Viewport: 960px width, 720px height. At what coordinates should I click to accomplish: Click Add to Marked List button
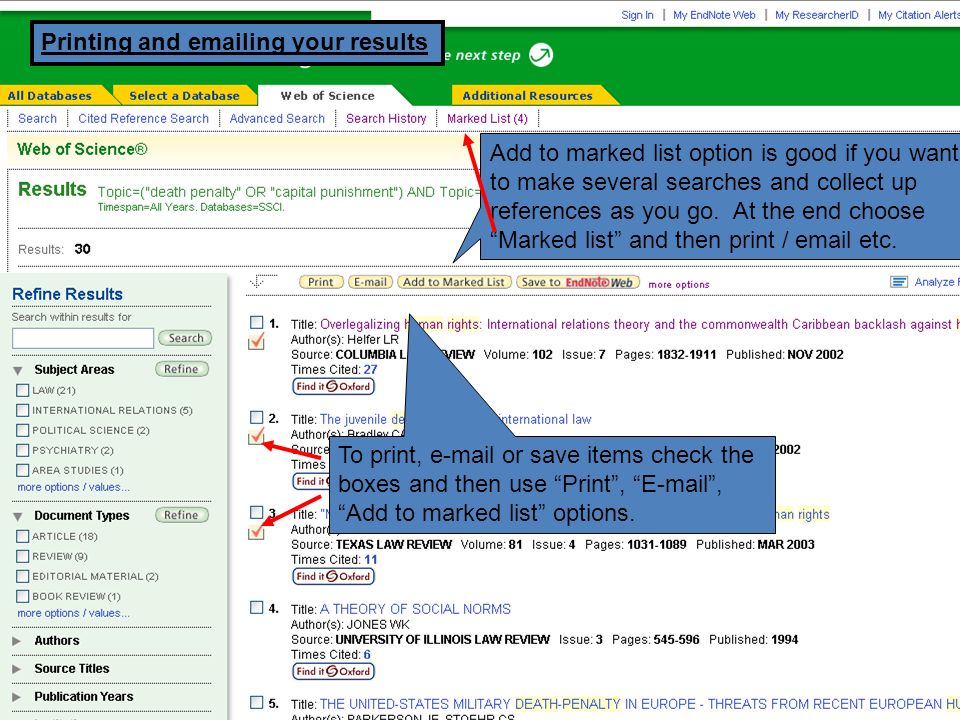[454, 282]
